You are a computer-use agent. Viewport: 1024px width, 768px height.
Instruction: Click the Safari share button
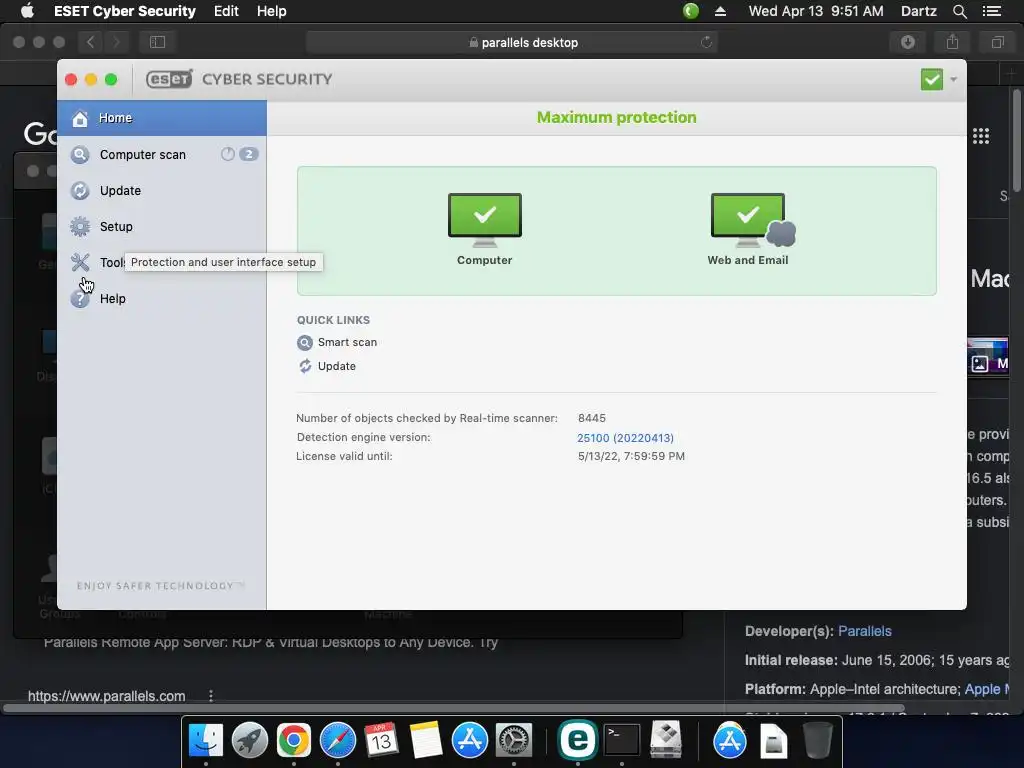(x=952, y=42)
